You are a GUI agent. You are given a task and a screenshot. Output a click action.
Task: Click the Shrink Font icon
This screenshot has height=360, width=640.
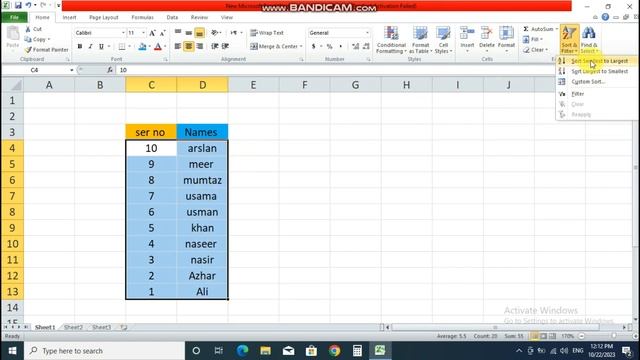[x=162, y=33]
